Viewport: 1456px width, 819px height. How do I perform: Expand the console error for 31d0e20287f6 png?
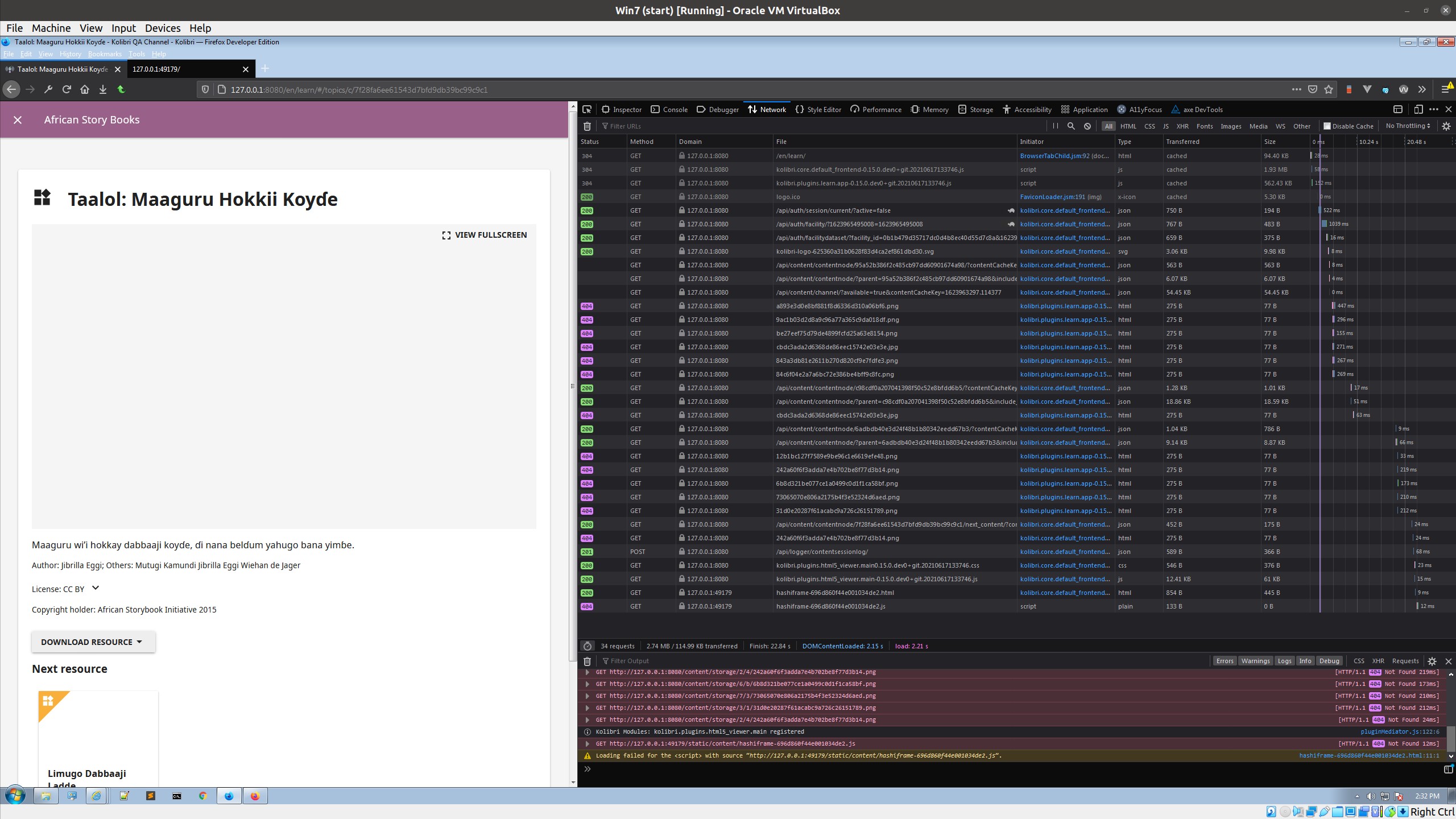(x=588, y=708)
